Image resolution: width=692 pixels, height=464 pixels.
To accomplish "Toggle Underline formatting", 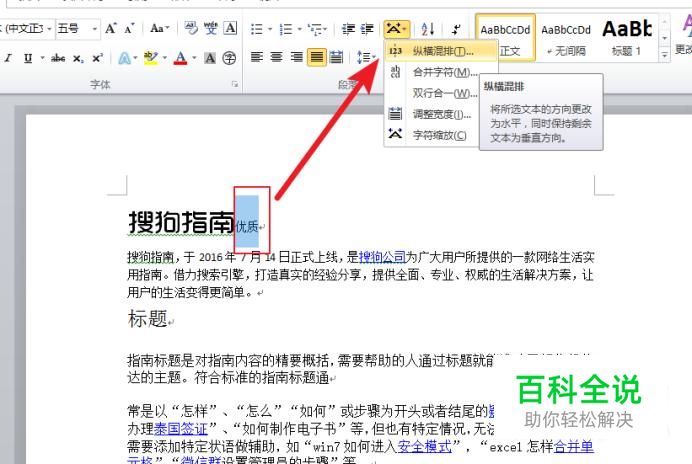I will pos(28,58).
